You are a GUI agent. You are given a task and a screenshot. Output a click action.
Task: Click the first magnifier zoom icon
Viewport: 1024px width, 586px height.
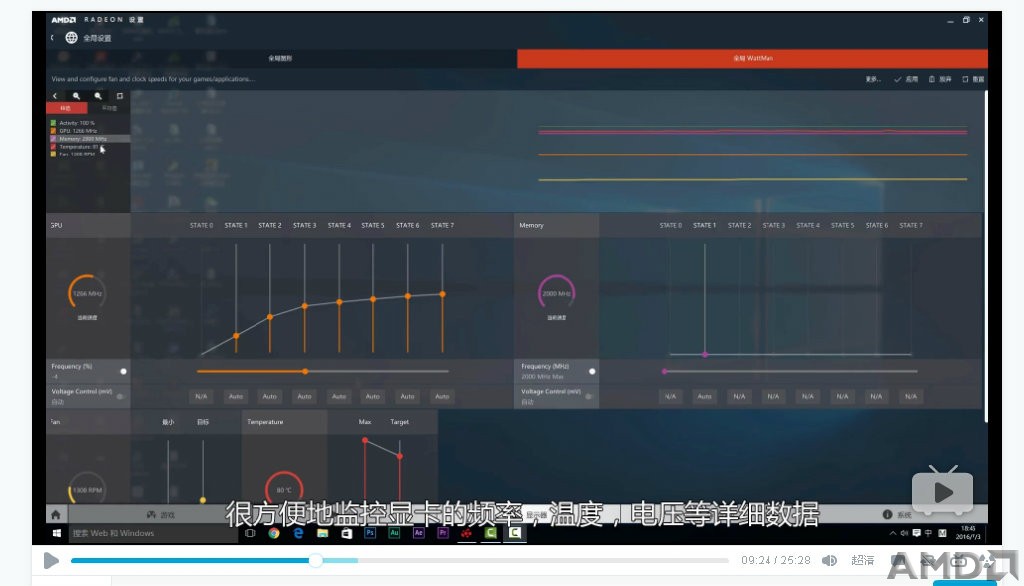coord(76,96)
